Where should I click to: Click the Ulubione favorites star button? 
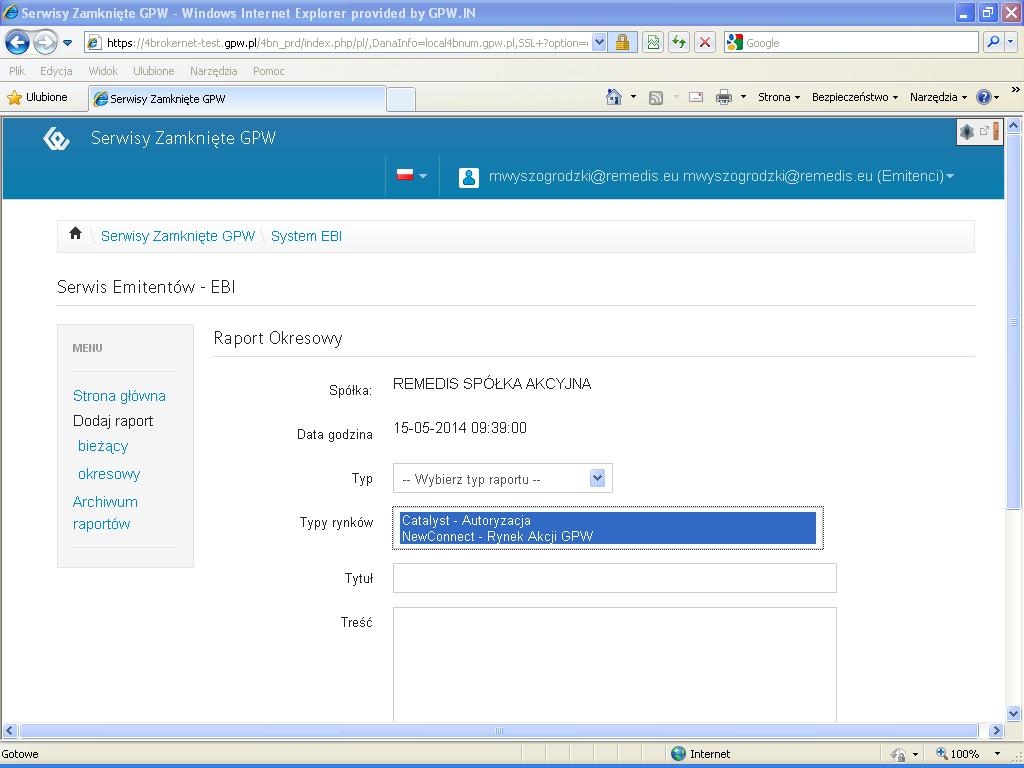click(x=37, y=97)
